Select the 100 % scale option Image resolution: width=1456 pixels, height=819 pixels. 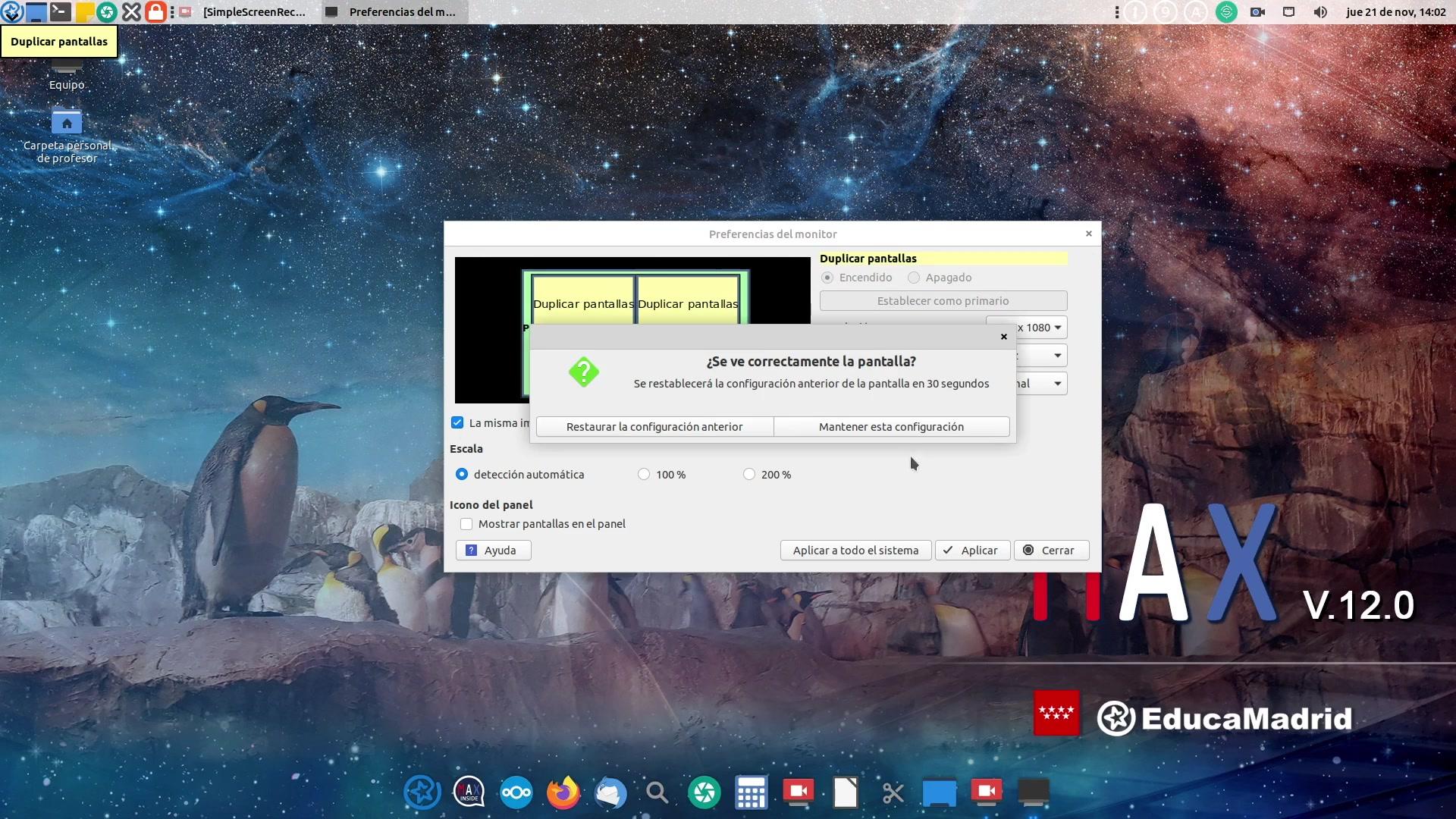[x=644, y=475]
